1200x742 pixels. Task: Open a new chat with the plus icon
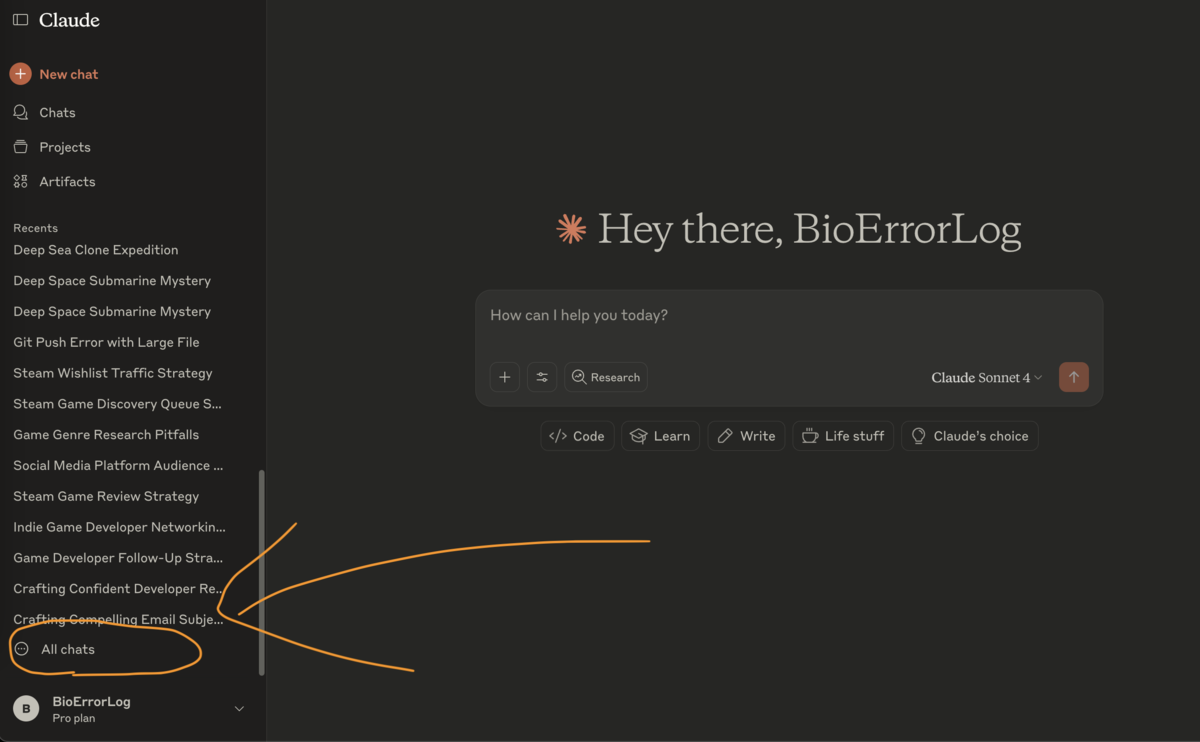point(22,73)
